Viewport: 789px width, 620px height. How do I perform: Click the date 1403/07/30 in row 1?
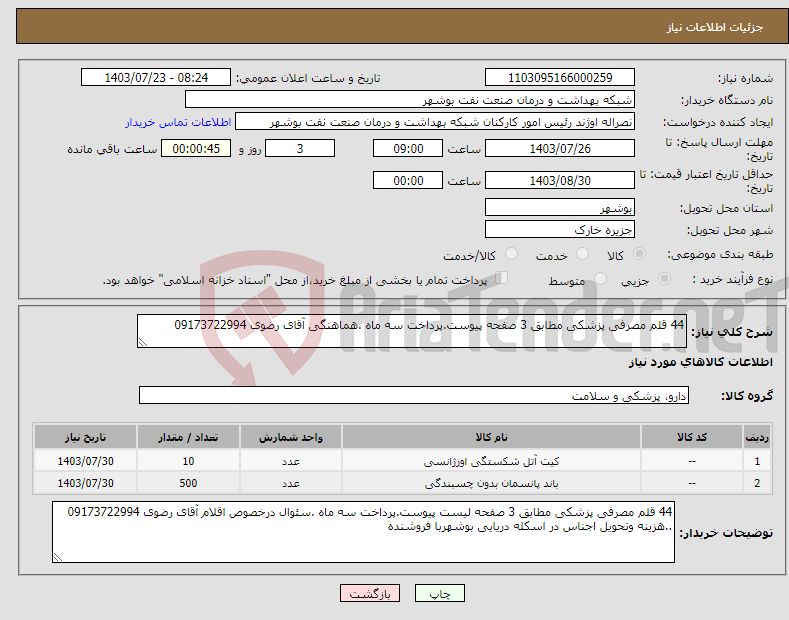(86, 461)
